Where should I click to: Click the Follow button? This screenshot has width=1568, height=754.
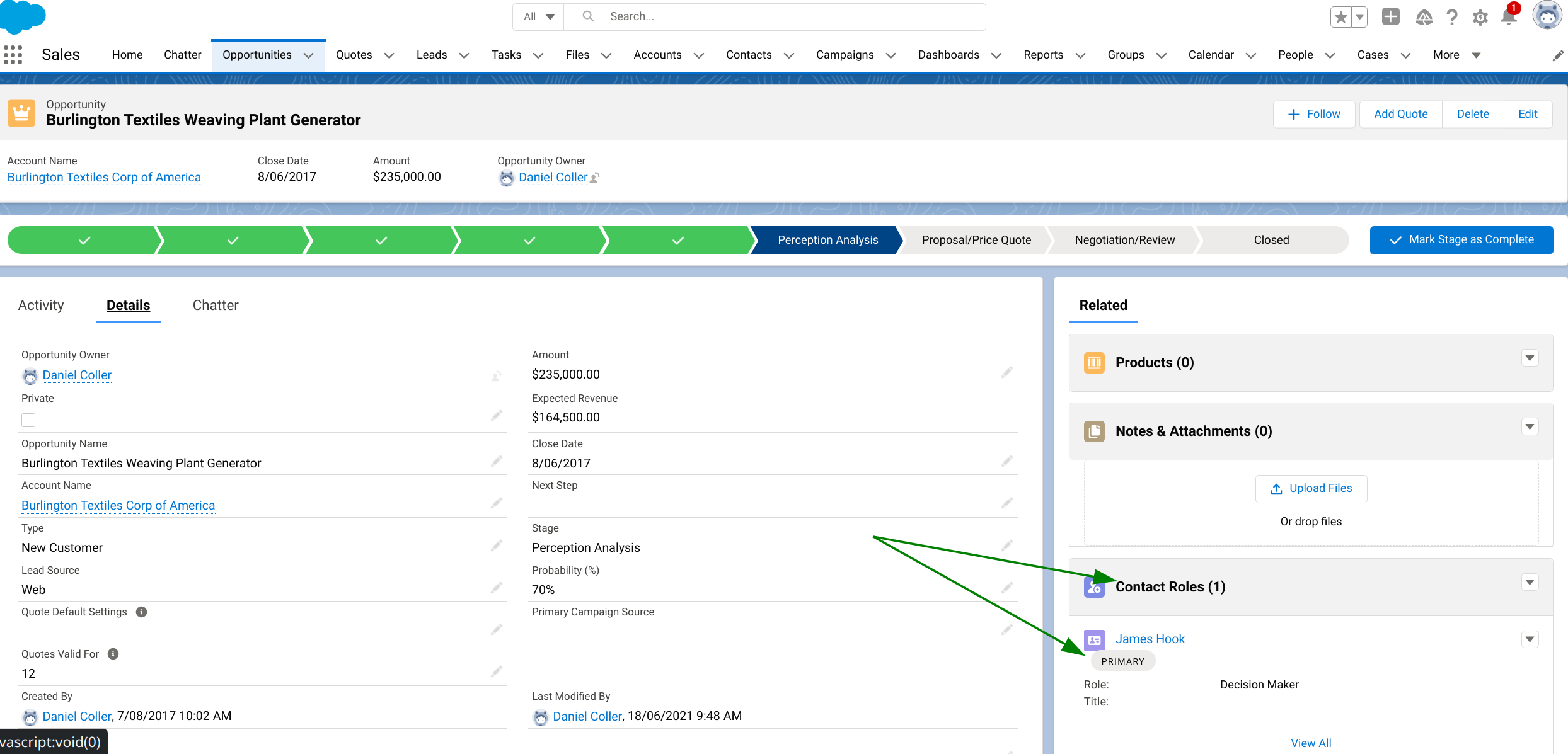point(1314,114)
